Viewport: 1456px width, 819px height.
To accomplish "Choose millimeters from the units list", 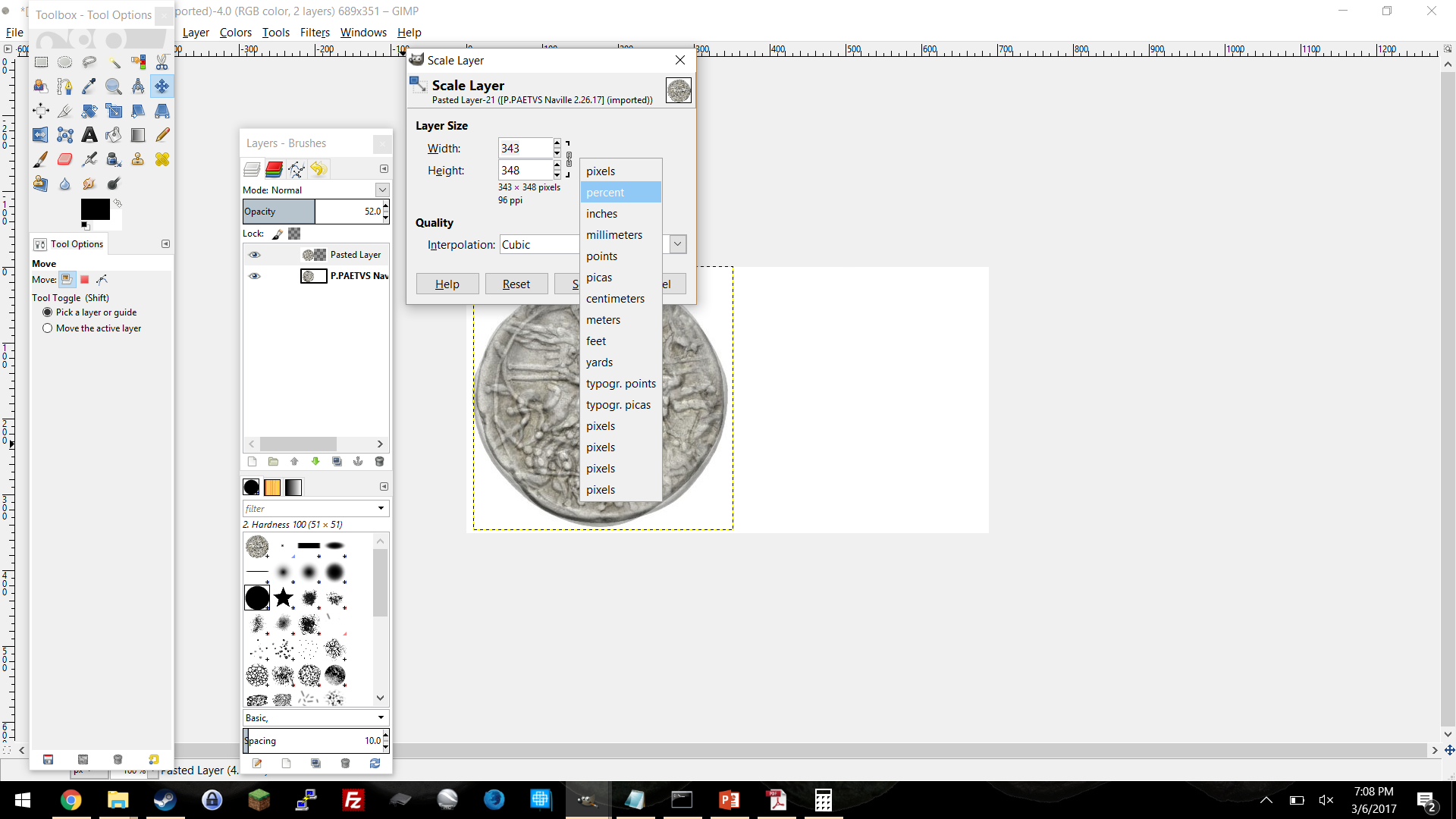I will click(620, 235).
